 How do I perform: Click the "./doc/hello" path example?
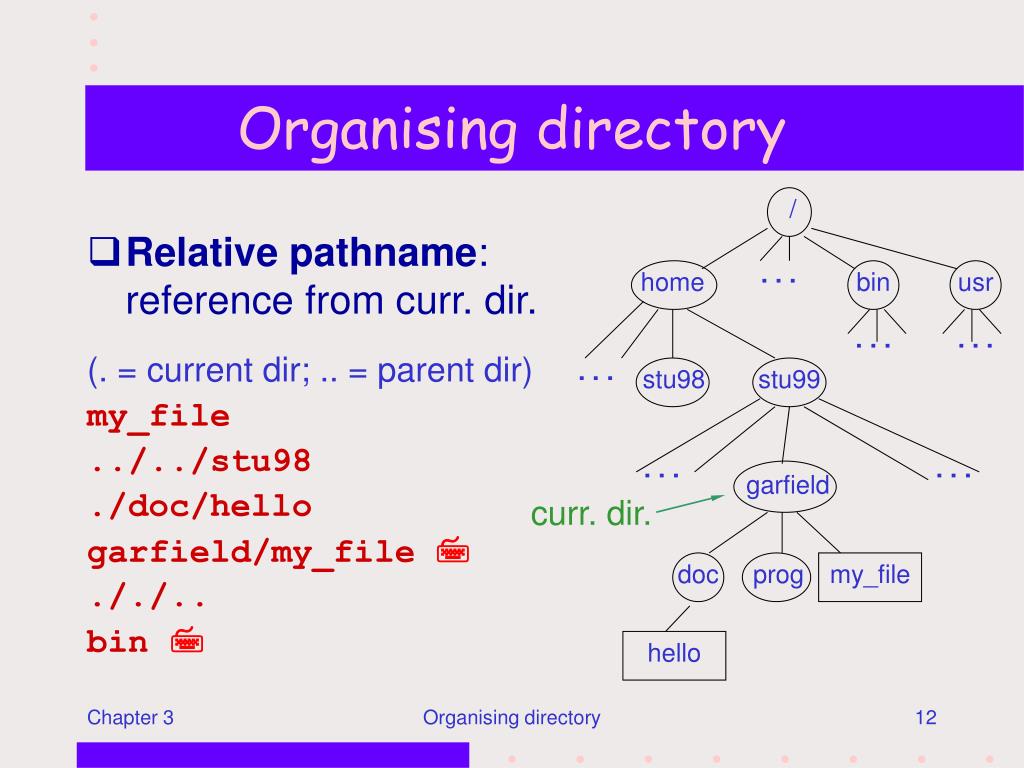(x=199, y=507)
